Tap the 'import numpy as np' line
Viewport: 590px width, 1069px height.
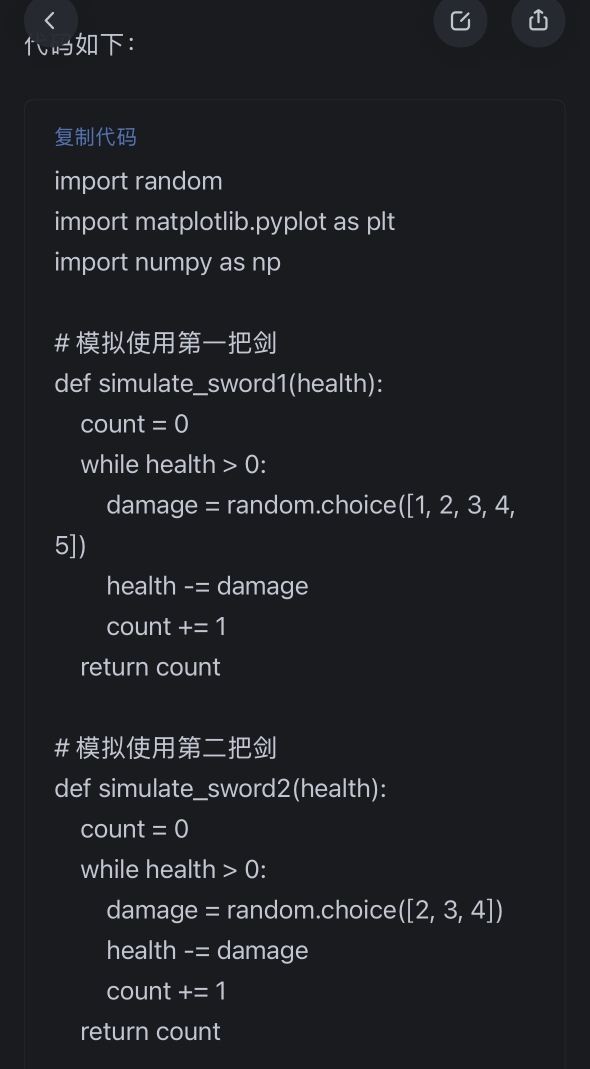click(167, 262)
